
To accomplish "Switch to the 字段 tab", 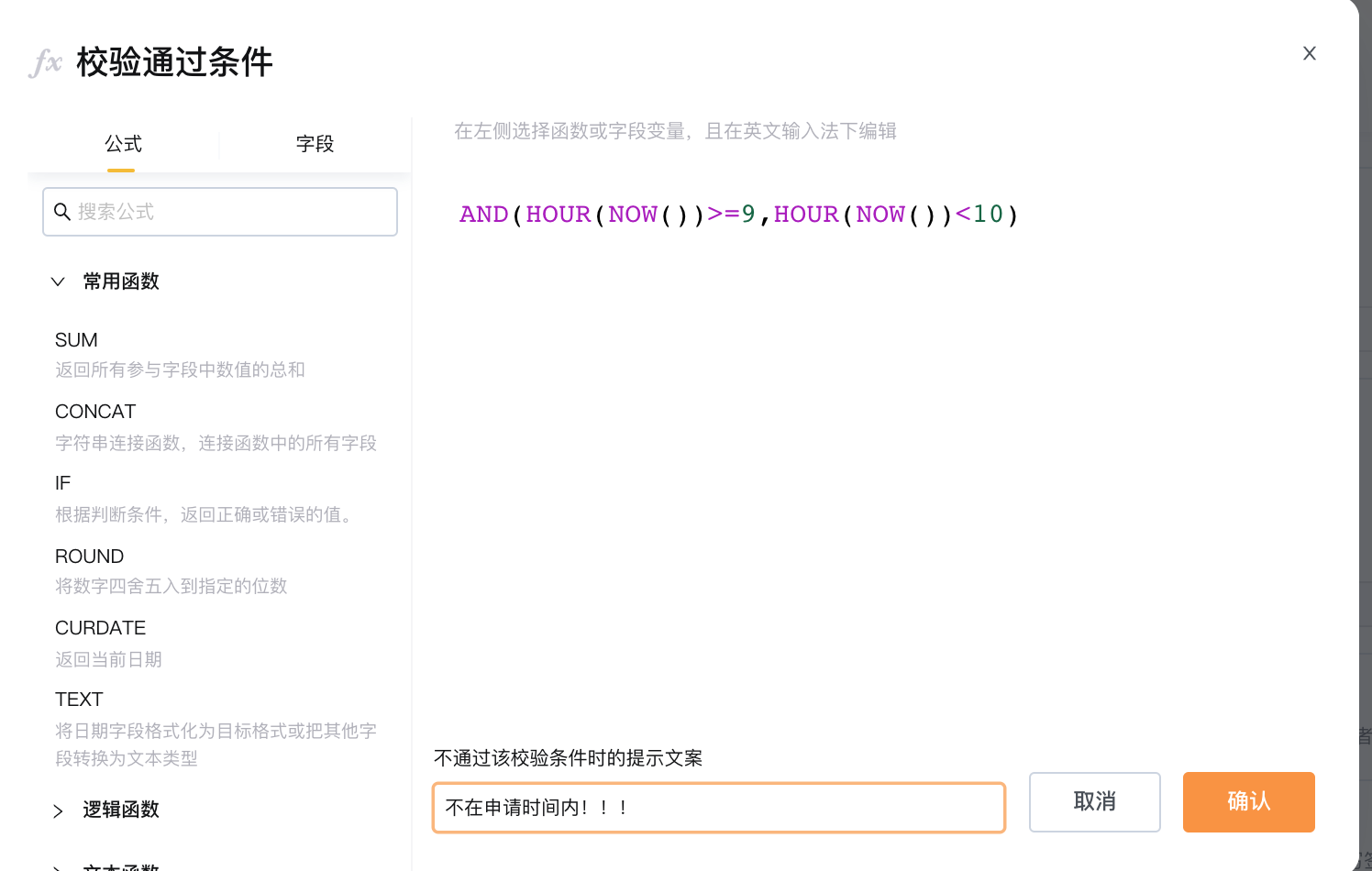I will pyautogui.click(x=315, y=144).
